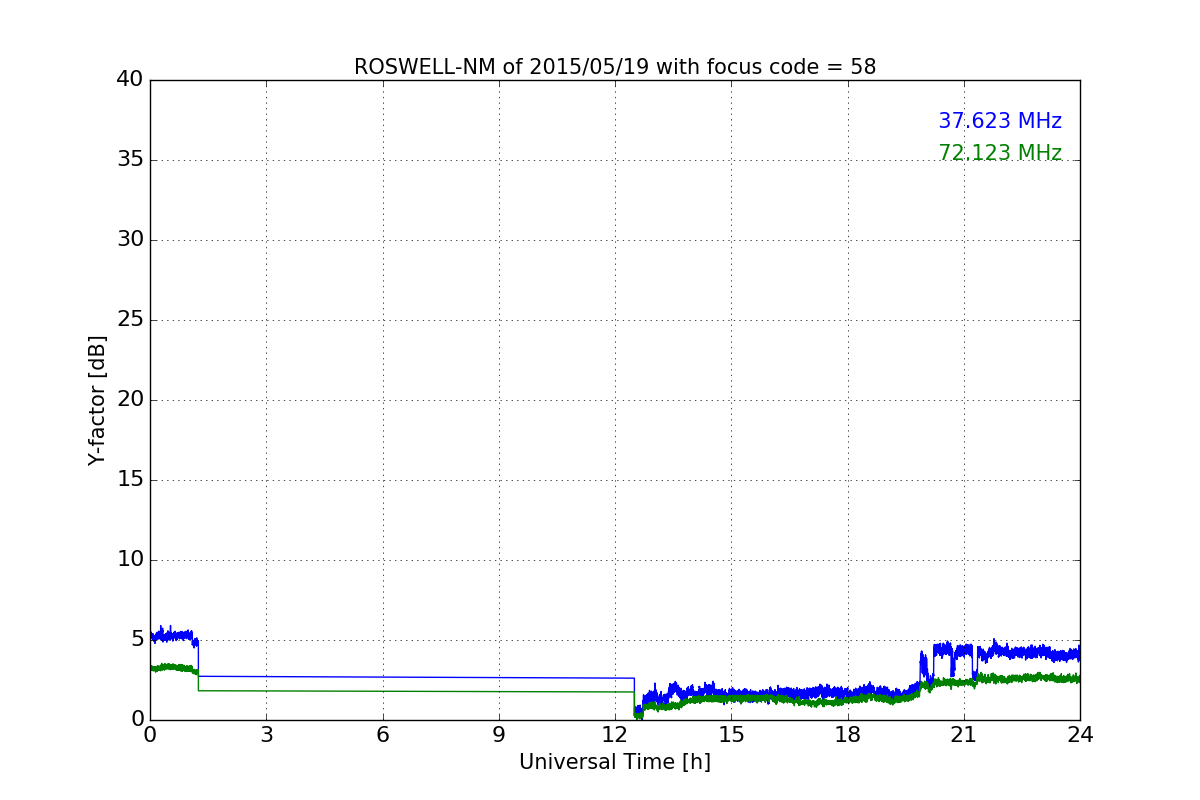Click the x-axis tick label 18
The image size is (1200, 800).
(848, 734)
